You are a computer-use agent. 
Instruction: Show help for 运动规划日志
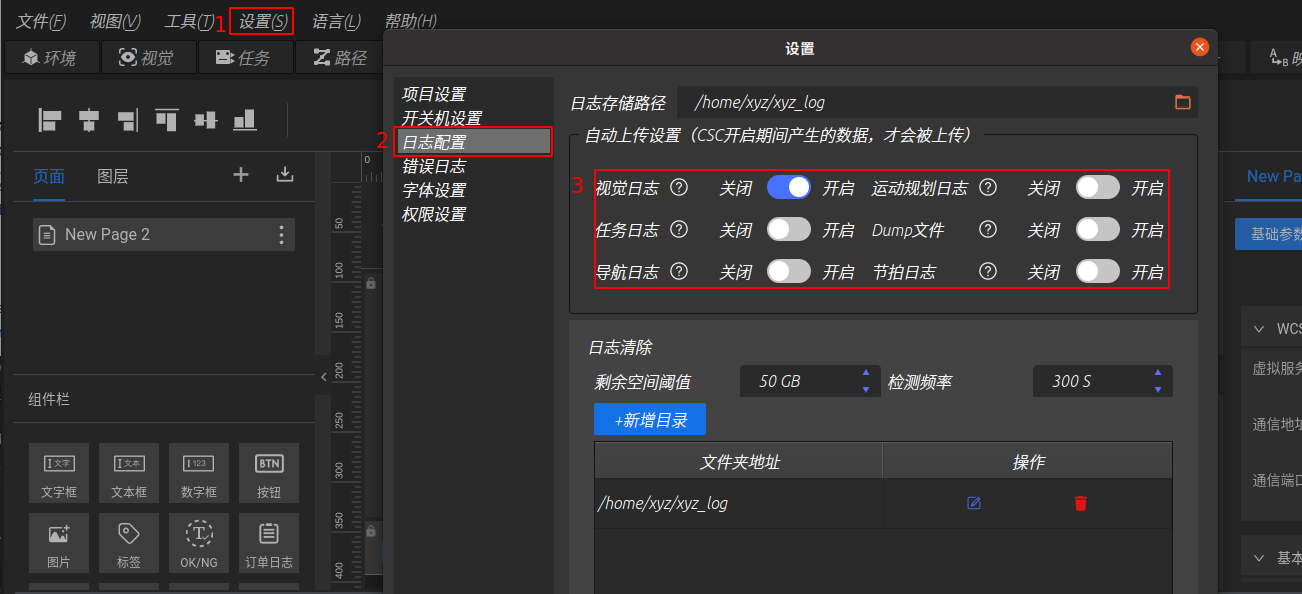pos(988,187)
